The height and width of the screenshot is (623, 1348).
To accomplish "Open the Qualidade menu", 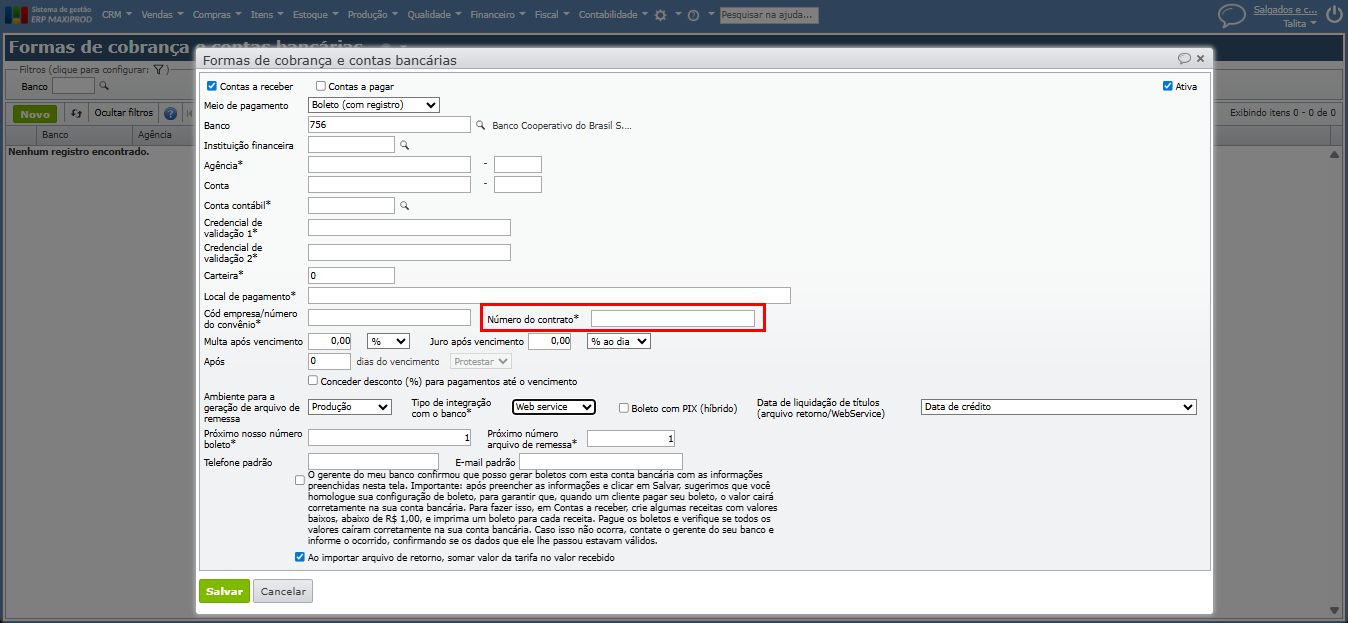I will pos(435,15).
